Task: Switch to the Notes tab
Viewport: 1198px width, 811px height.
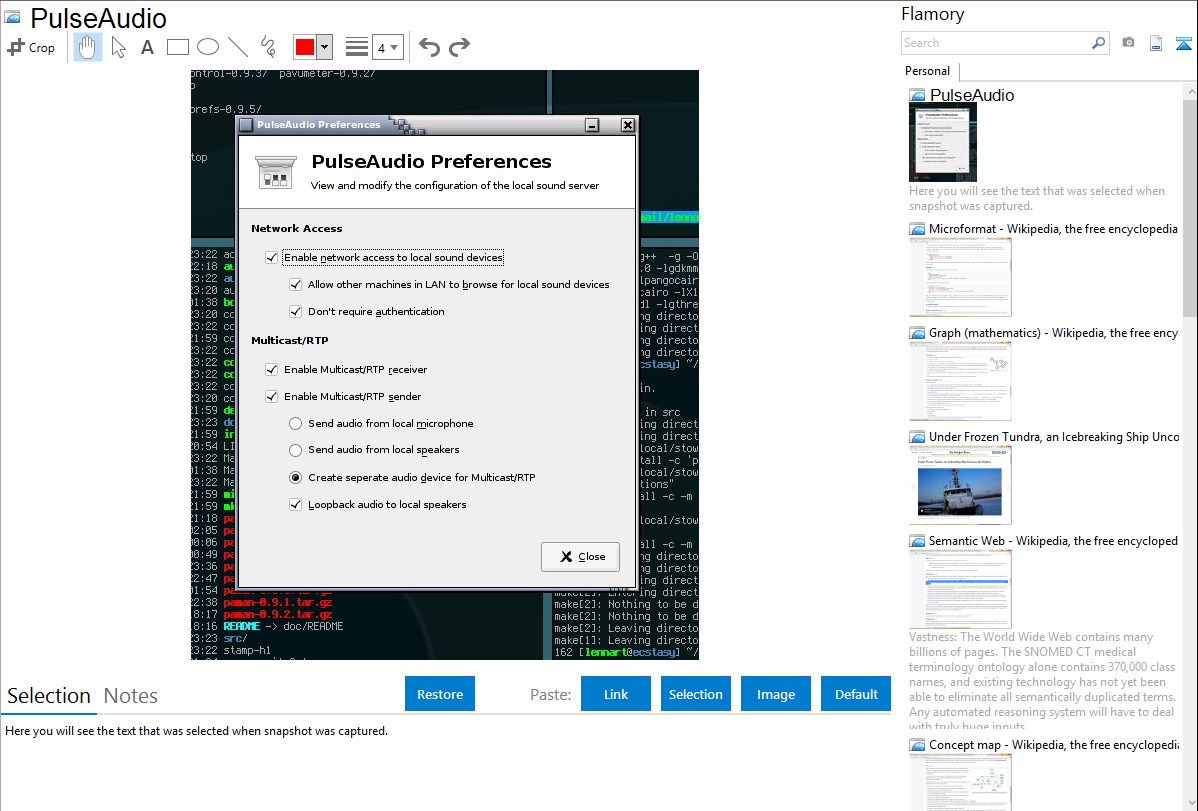Action: (x=130, y=696)
